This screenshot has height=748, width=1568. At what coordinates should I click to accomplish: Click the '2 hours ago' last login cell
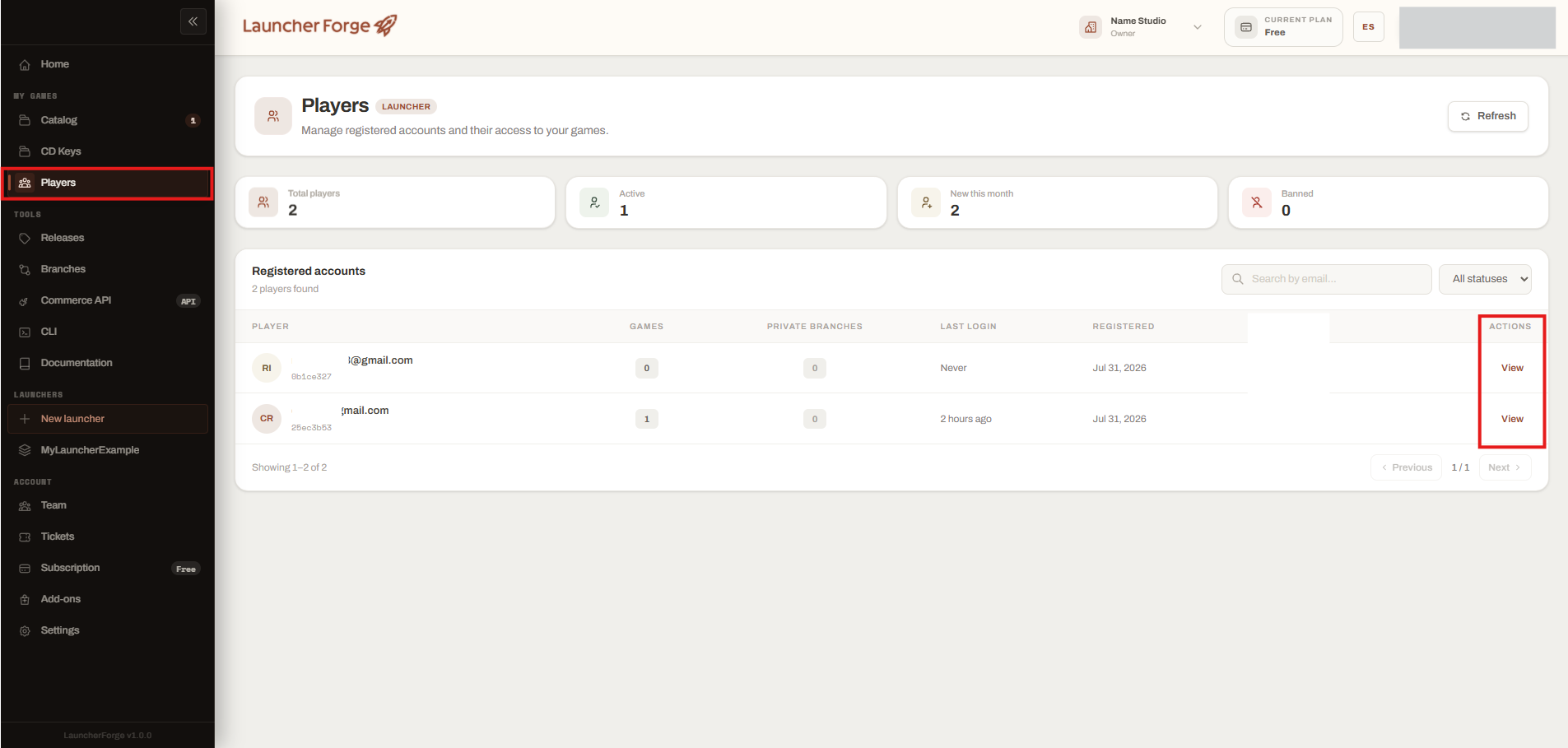(x=965, y=419)
